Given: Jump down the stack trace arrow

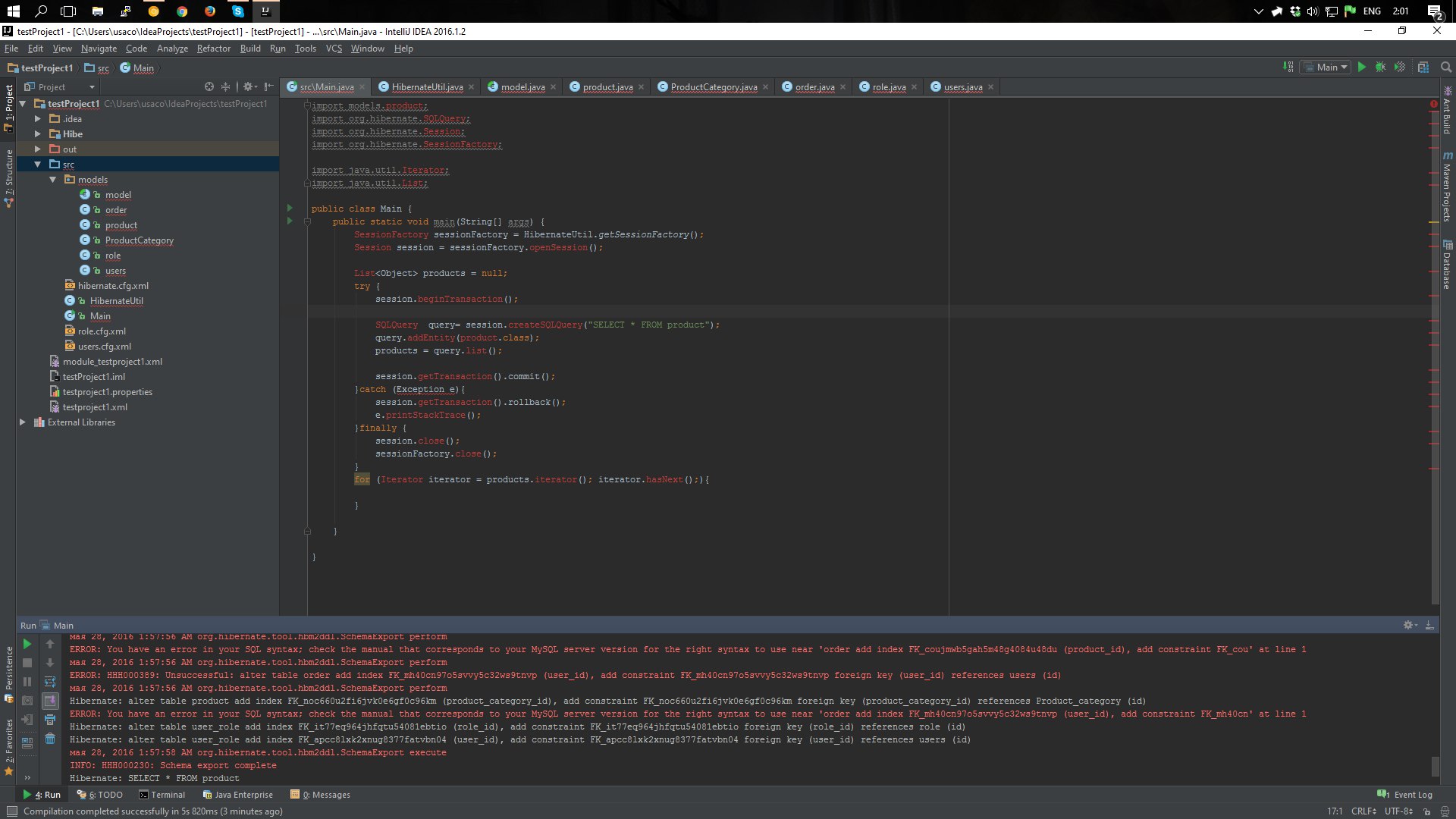Looking at the screenshot, I should (50, 663).
